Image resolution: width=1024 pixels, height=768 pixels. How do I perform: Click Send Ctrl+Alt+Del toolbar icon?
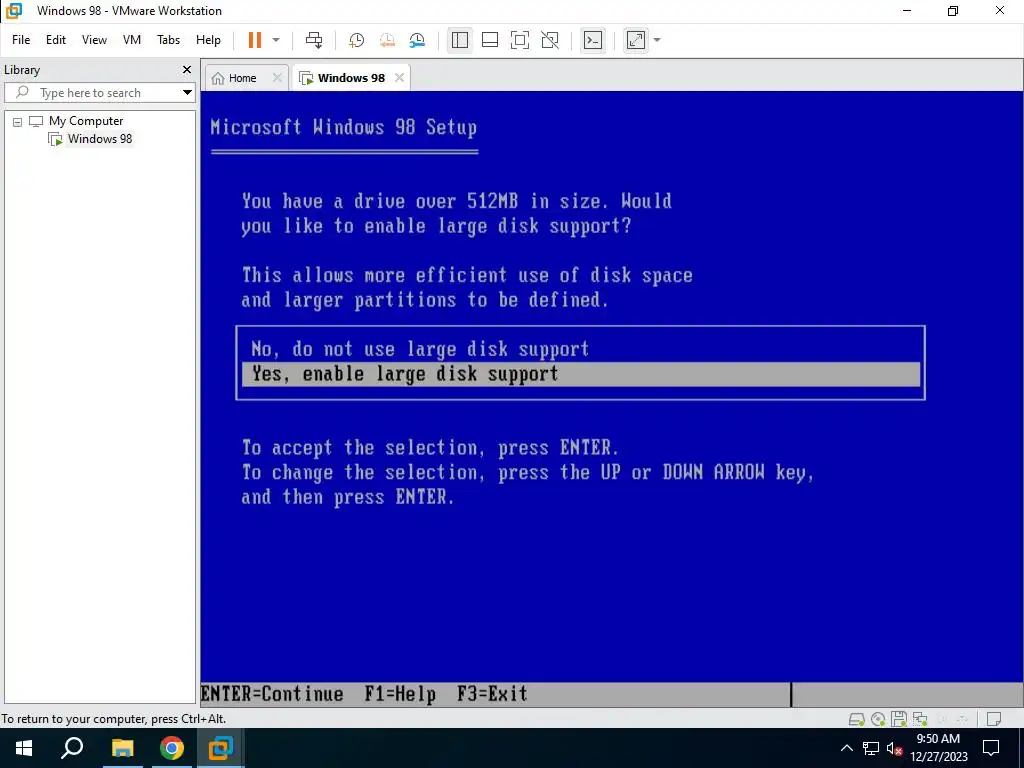(314, 40)
